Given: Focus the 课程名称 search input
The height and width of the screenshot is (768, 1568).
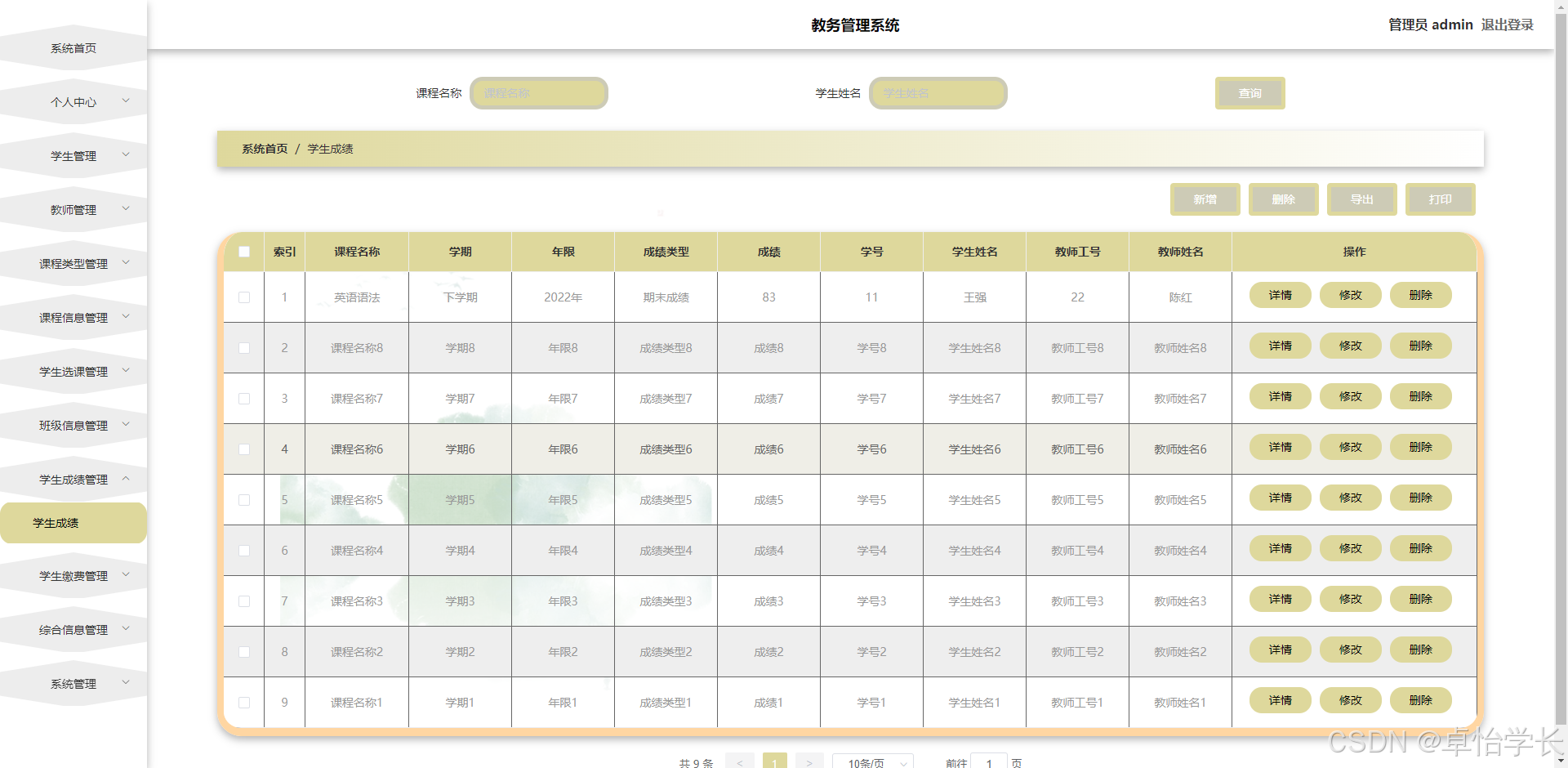Looking at the screenshot, I should click(x=539, y=93).
